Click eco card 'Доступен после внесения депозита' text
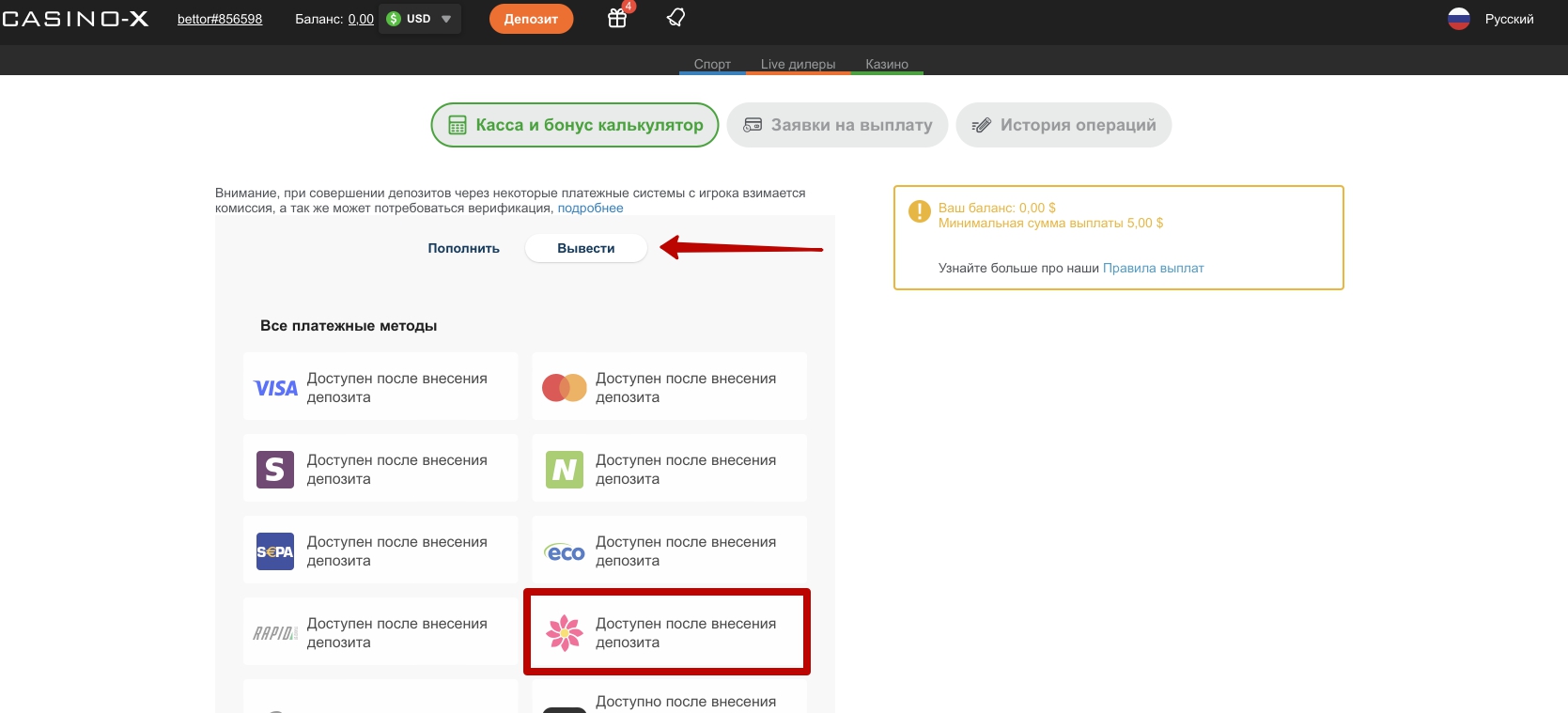 [686, 551]
